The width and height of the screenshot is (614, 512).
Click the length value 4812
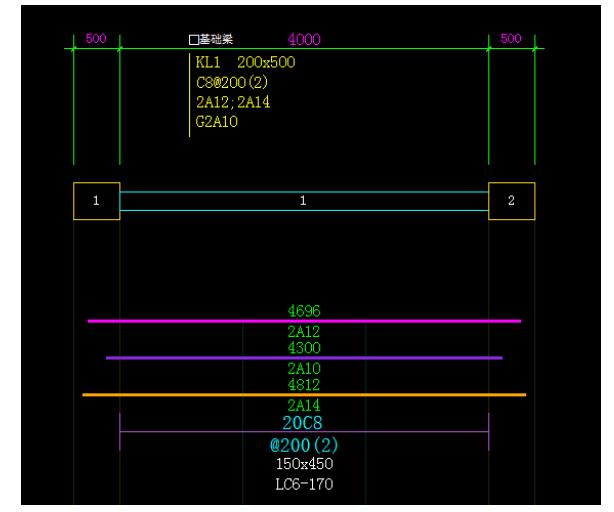point(304,385)
